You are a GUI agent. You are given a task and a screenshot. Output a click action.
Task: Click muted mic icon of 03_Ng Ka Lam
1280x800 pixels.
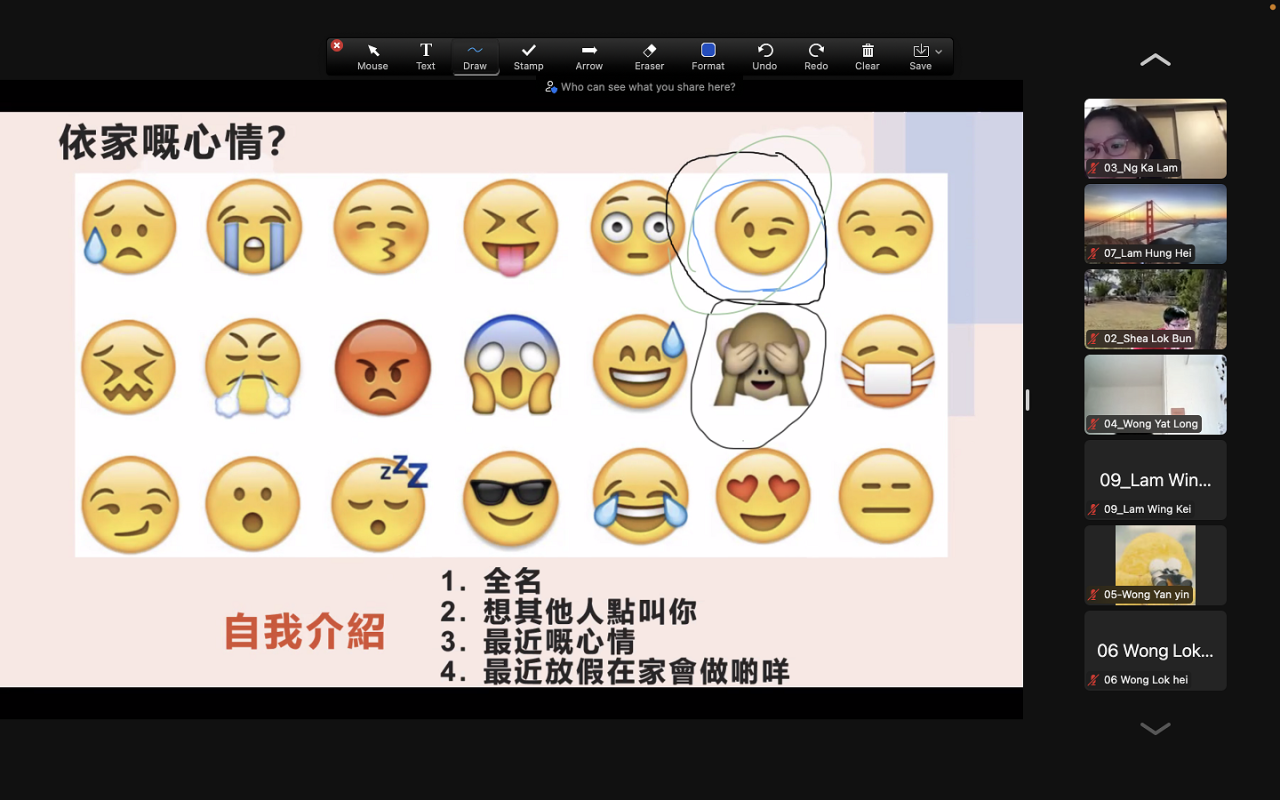(x=1094, y=168)
